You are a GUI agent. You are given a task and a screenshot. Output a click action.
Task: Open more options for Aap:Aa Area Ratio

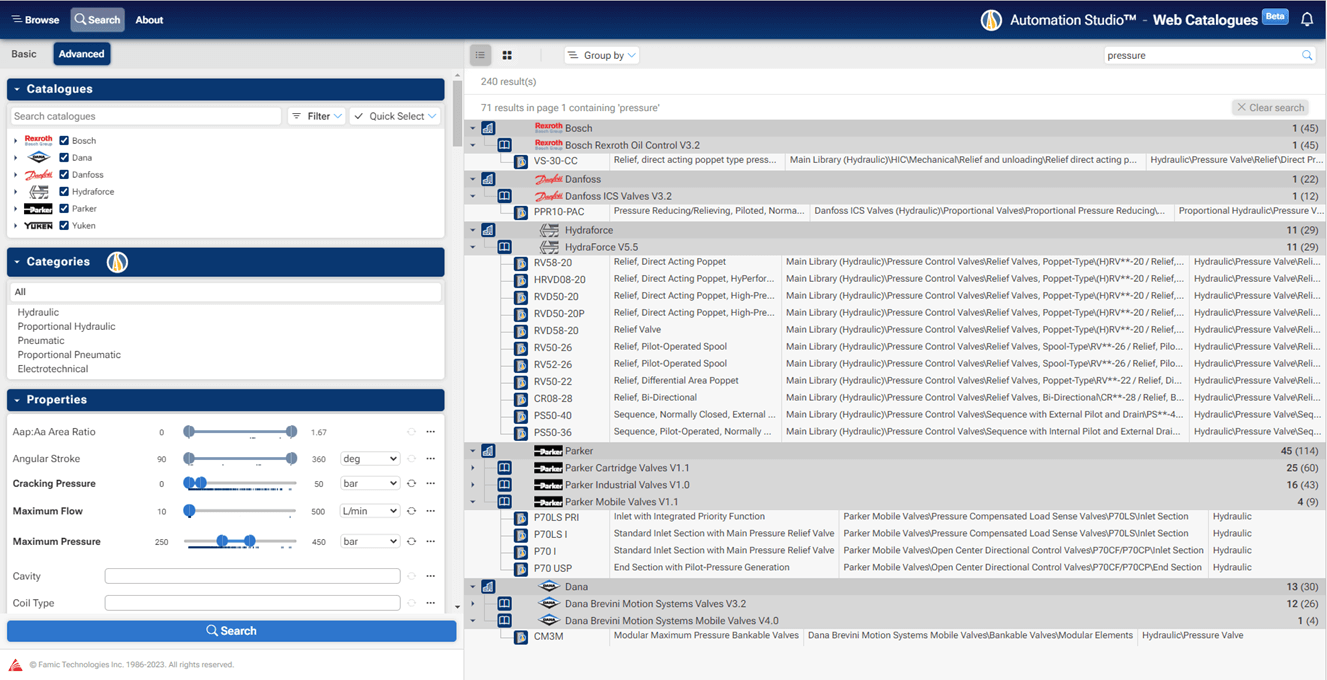tap(431, 432)
